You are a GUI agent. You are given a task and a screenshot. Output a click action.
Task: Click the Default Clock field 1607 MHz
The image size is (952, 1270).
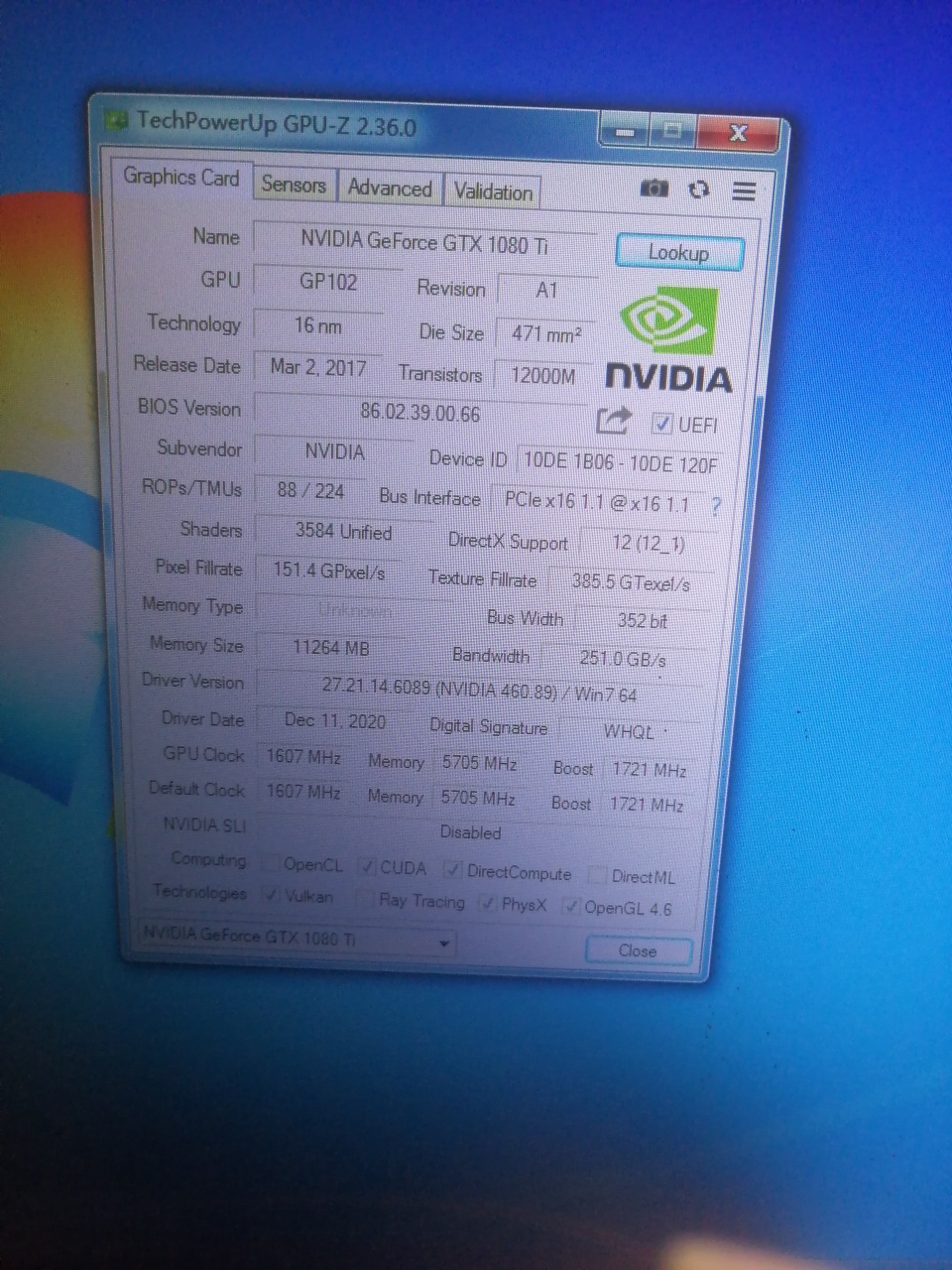click(x=303, y=792)
